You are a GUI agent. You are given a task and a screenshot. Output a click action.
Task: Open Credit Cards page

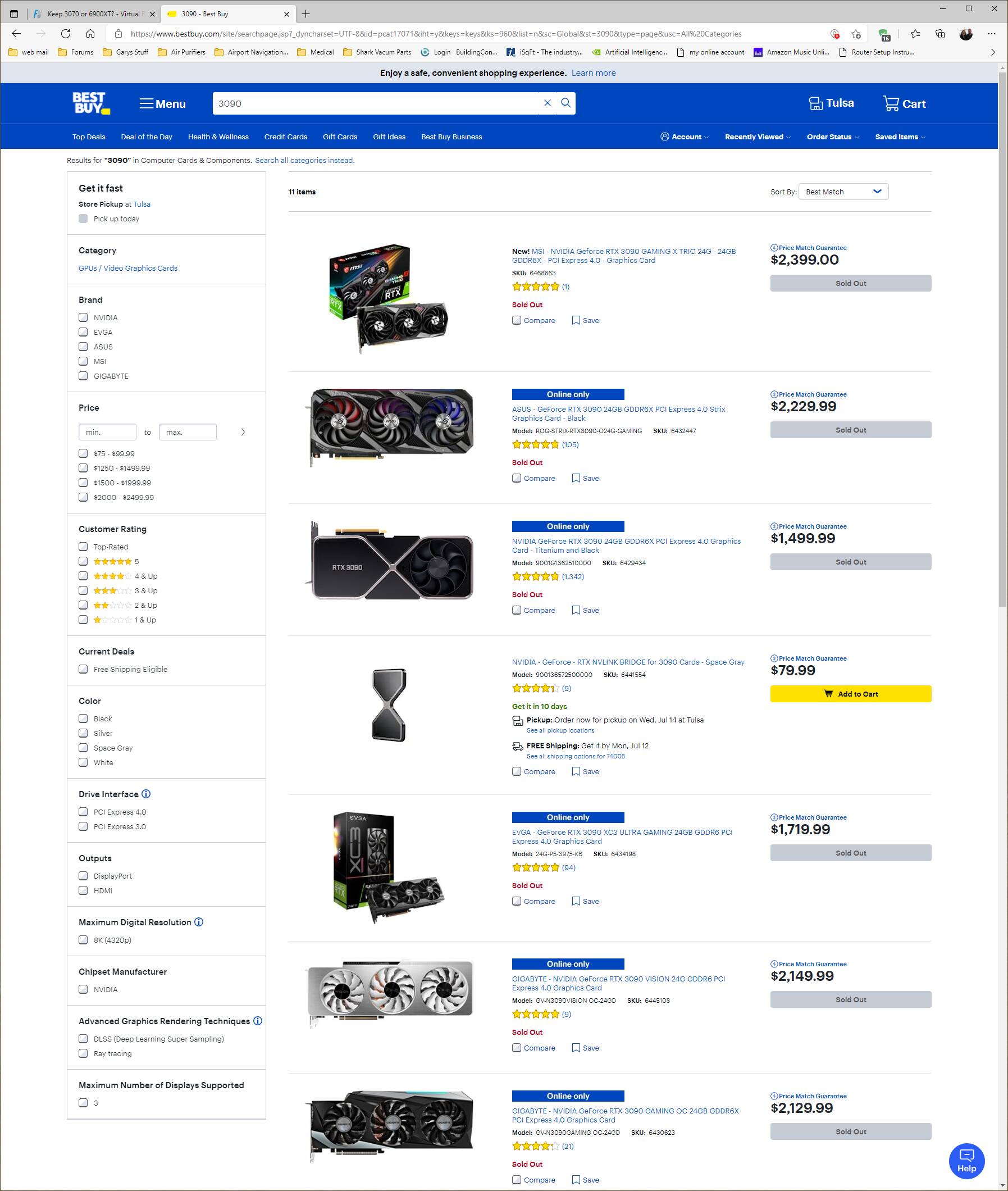[286, 137]
